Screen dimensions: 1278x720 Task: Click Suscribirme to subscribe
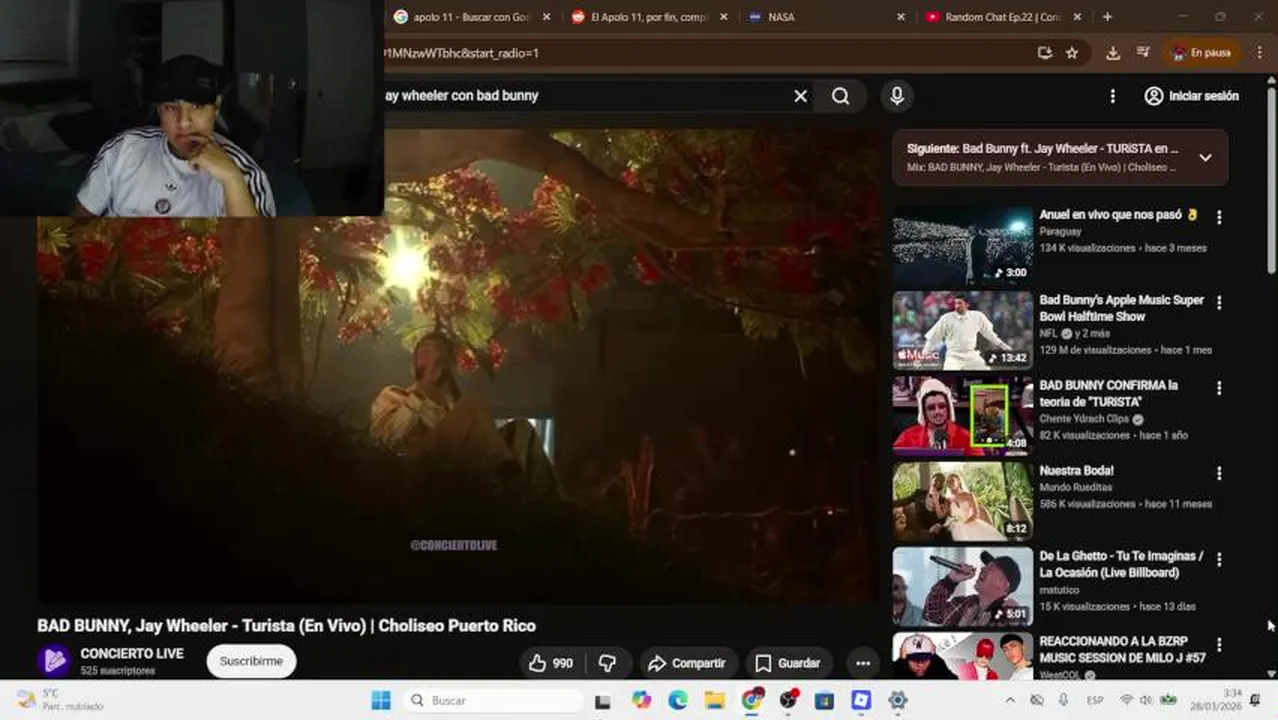tap(251, 661)
